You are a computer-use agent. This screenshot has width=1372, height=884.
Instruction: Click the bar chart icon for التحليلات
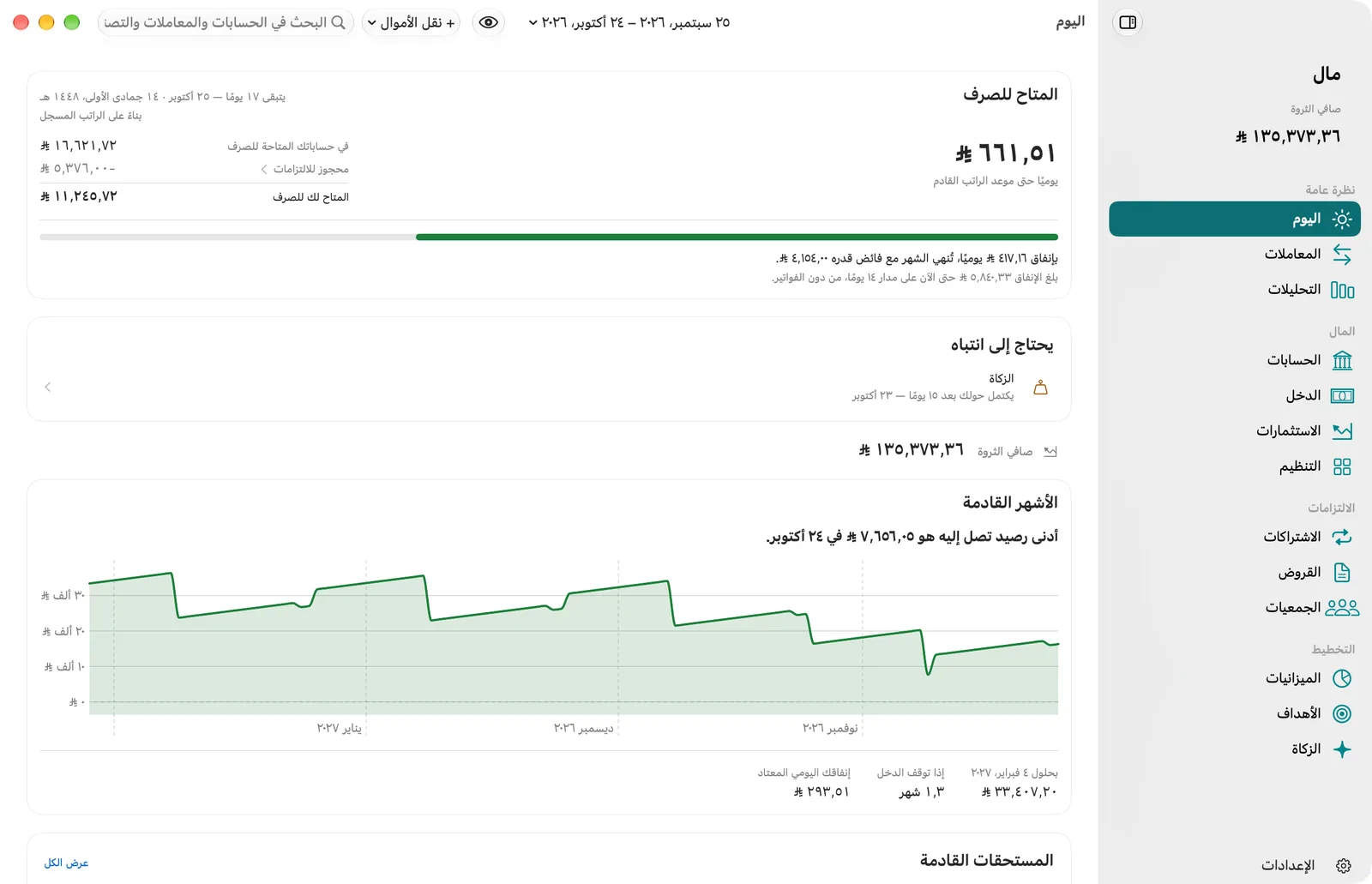1342,290
